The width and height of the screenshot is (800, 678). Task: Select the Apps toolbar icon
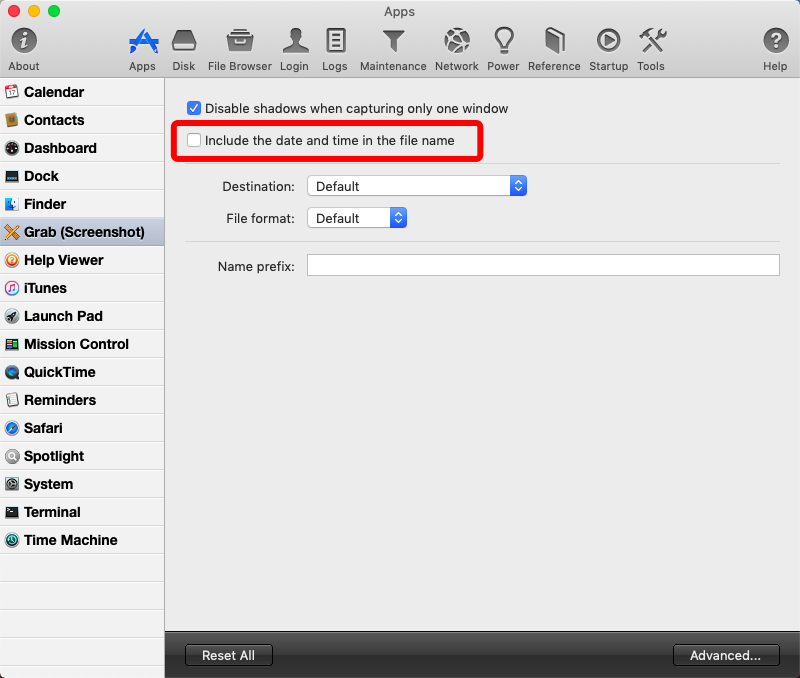tap(142, 49)
